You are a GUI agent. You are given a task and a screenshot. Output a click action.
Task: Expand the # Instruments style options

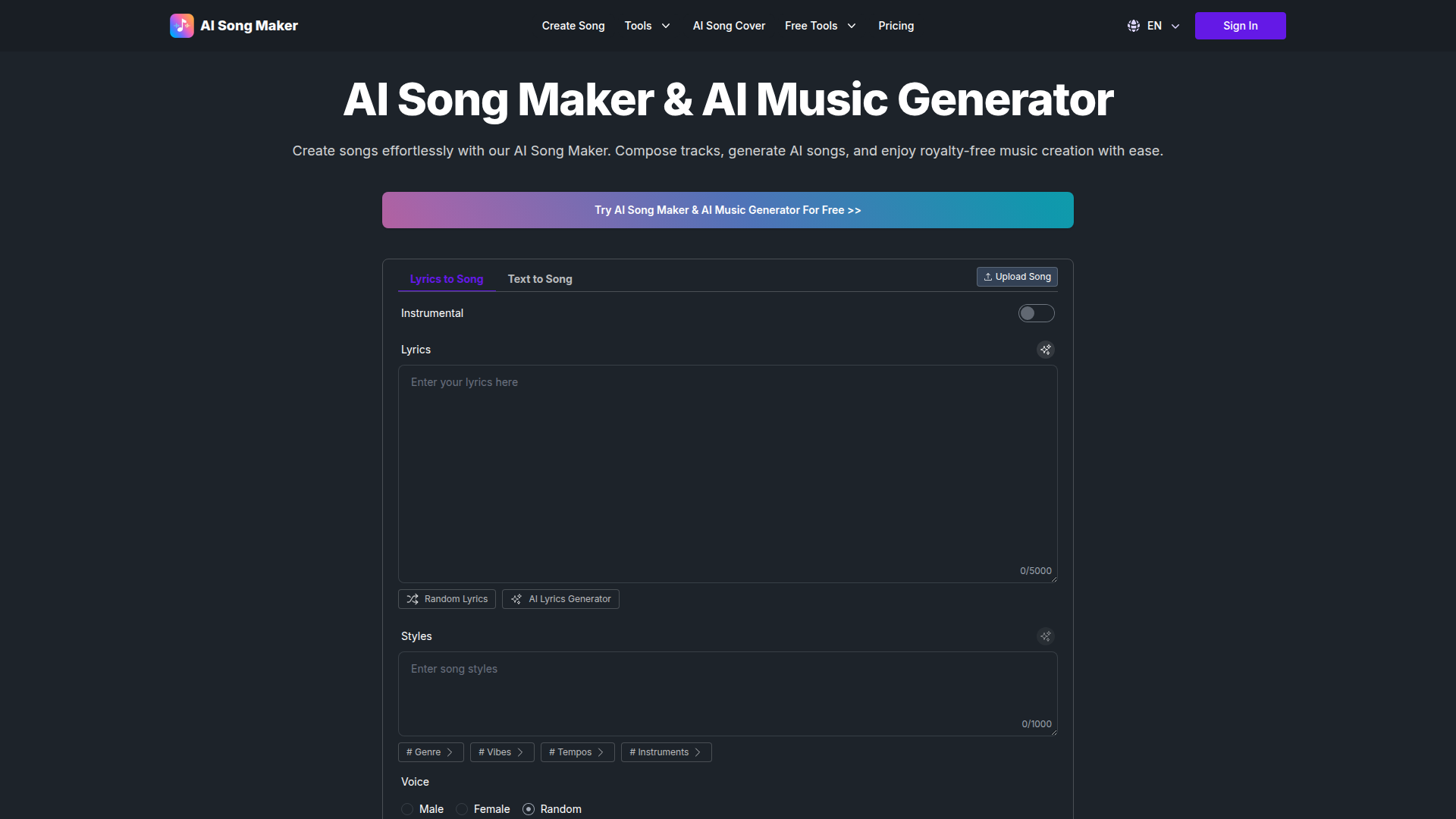tap(666, 752)
